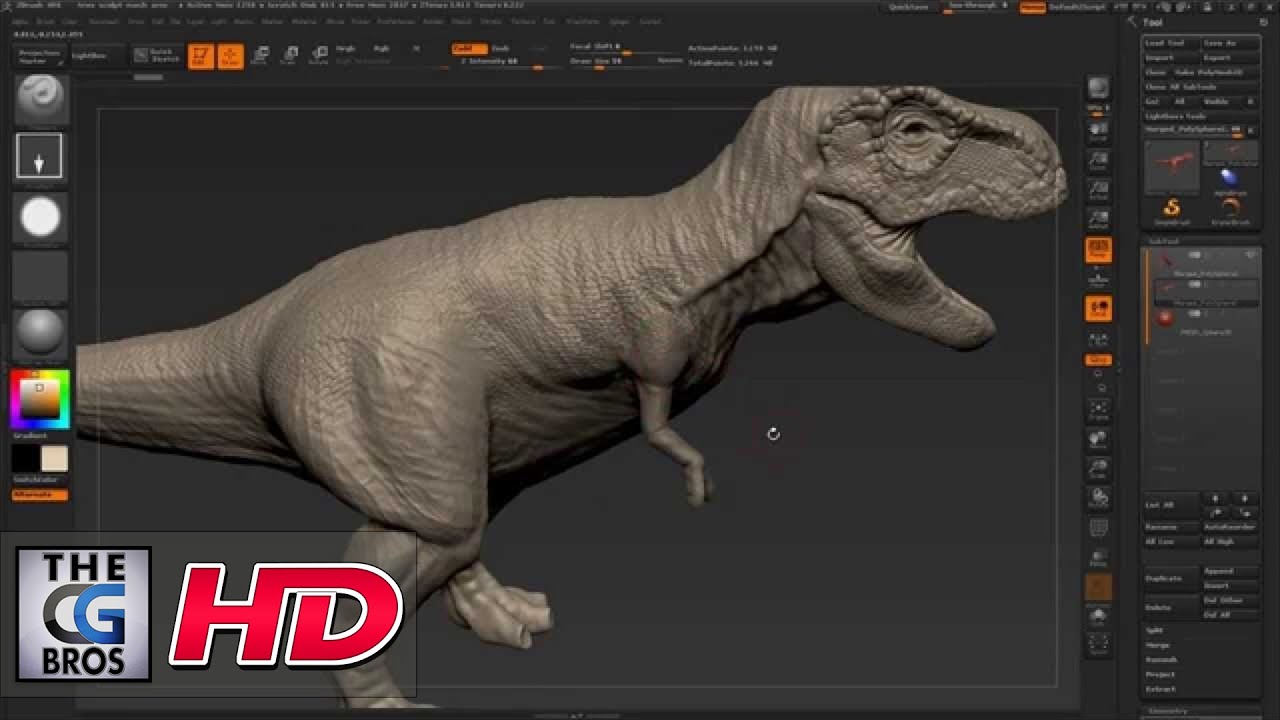Screen dimensions: 1280x720
Task: Toggle PolyF polyframe display
Action: tap(1098, 527)
